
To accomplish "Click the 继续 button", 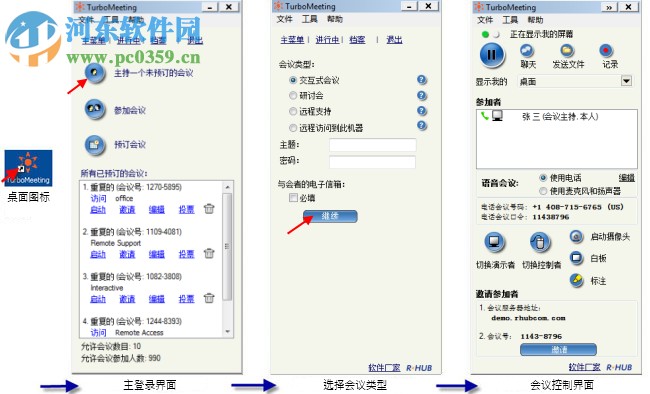I will [x=330, y=216].
